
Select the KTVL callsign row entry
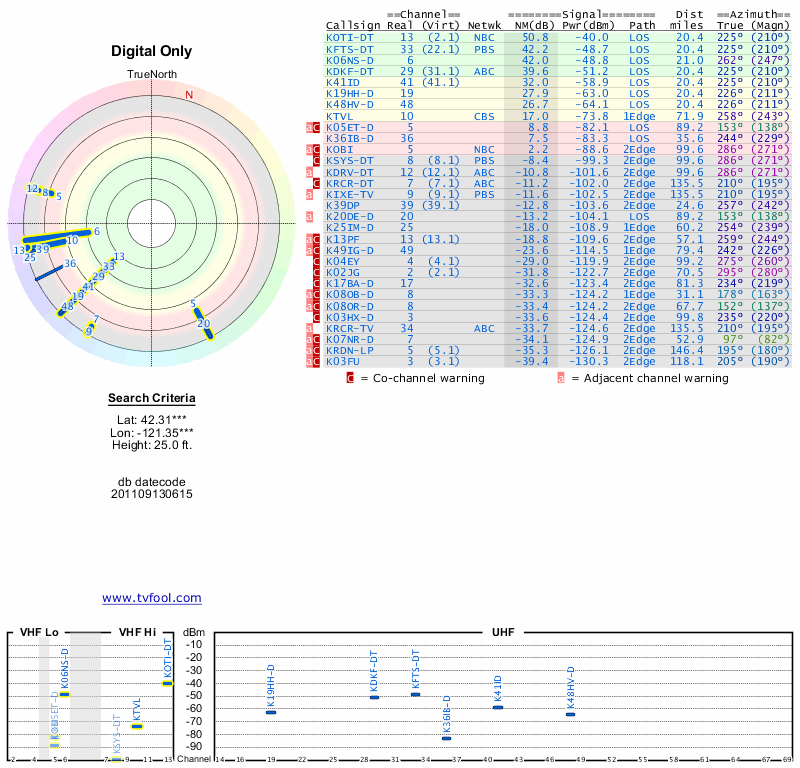(x=341, y=116)
